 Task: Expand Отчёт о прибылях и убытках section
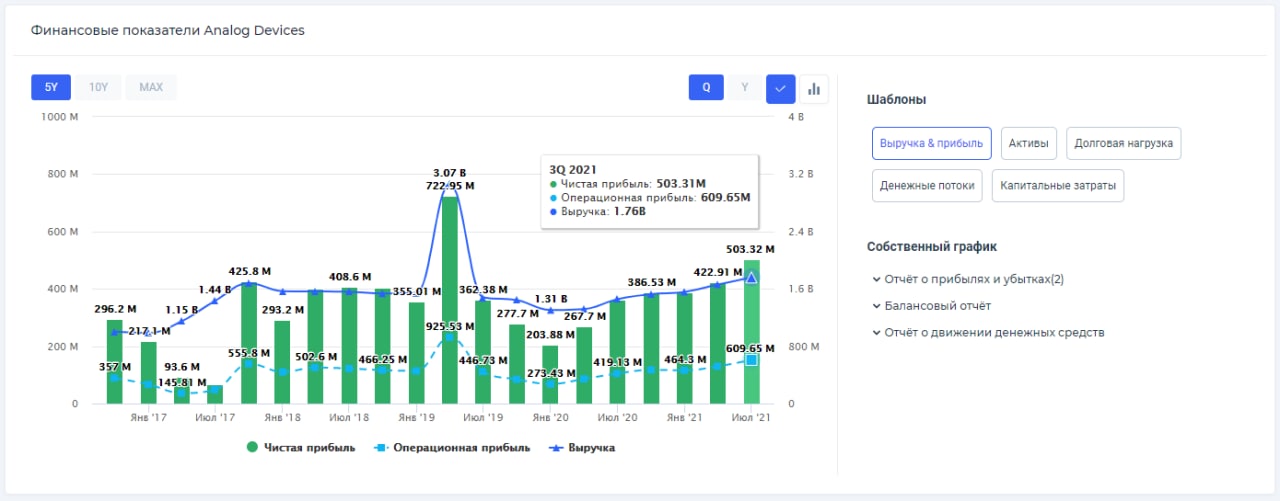click(967, 279)
